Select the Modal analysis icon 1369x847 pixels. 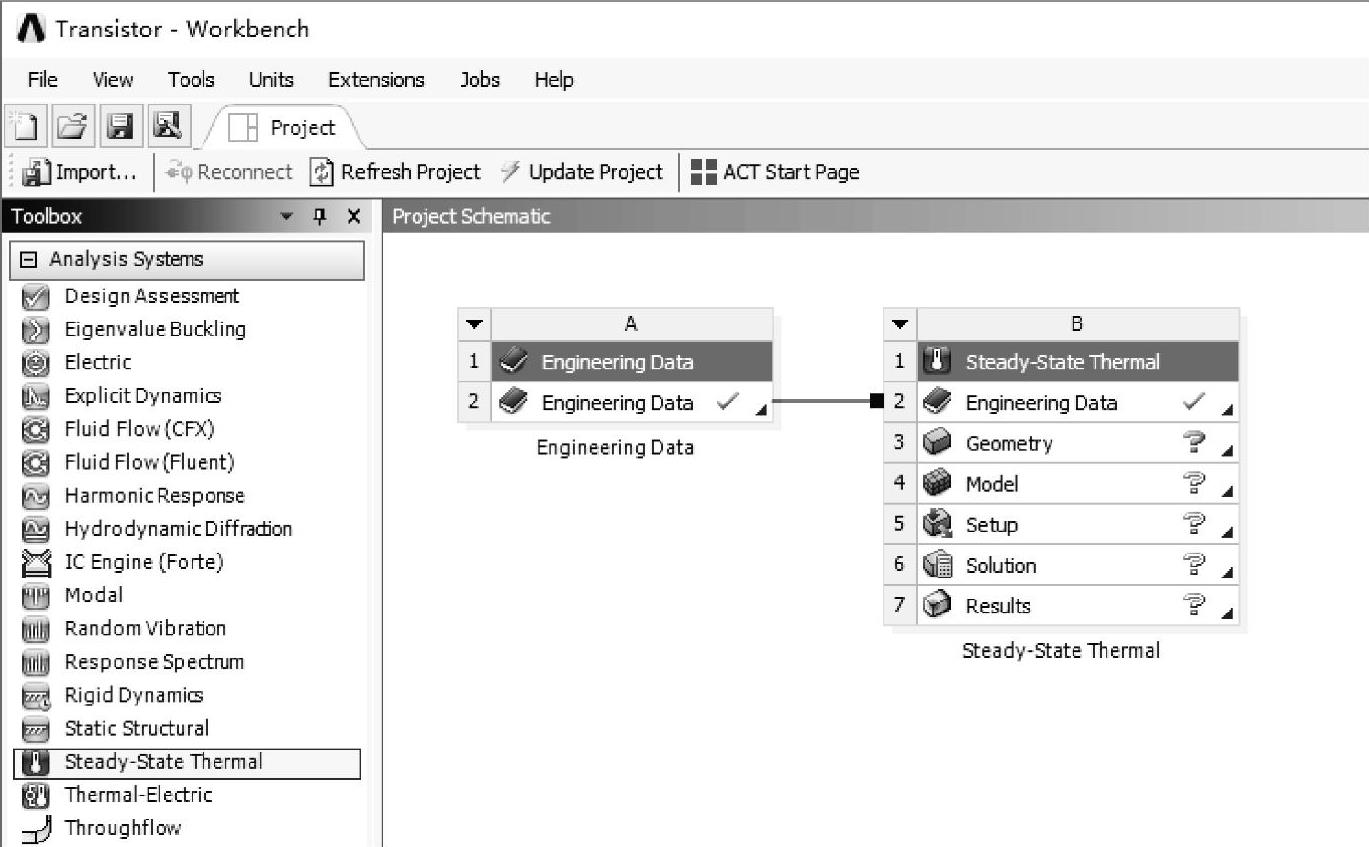coord(36,596)
